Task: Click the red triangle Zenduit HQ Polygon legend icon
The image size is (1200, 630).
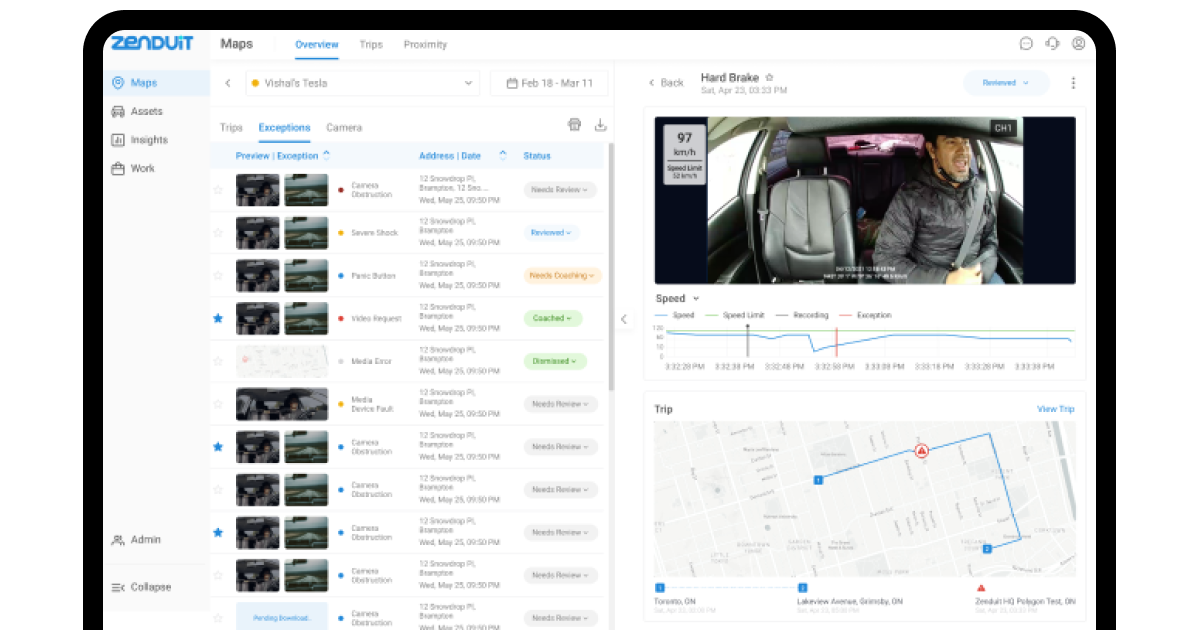Action: click(x=981, y=588)
